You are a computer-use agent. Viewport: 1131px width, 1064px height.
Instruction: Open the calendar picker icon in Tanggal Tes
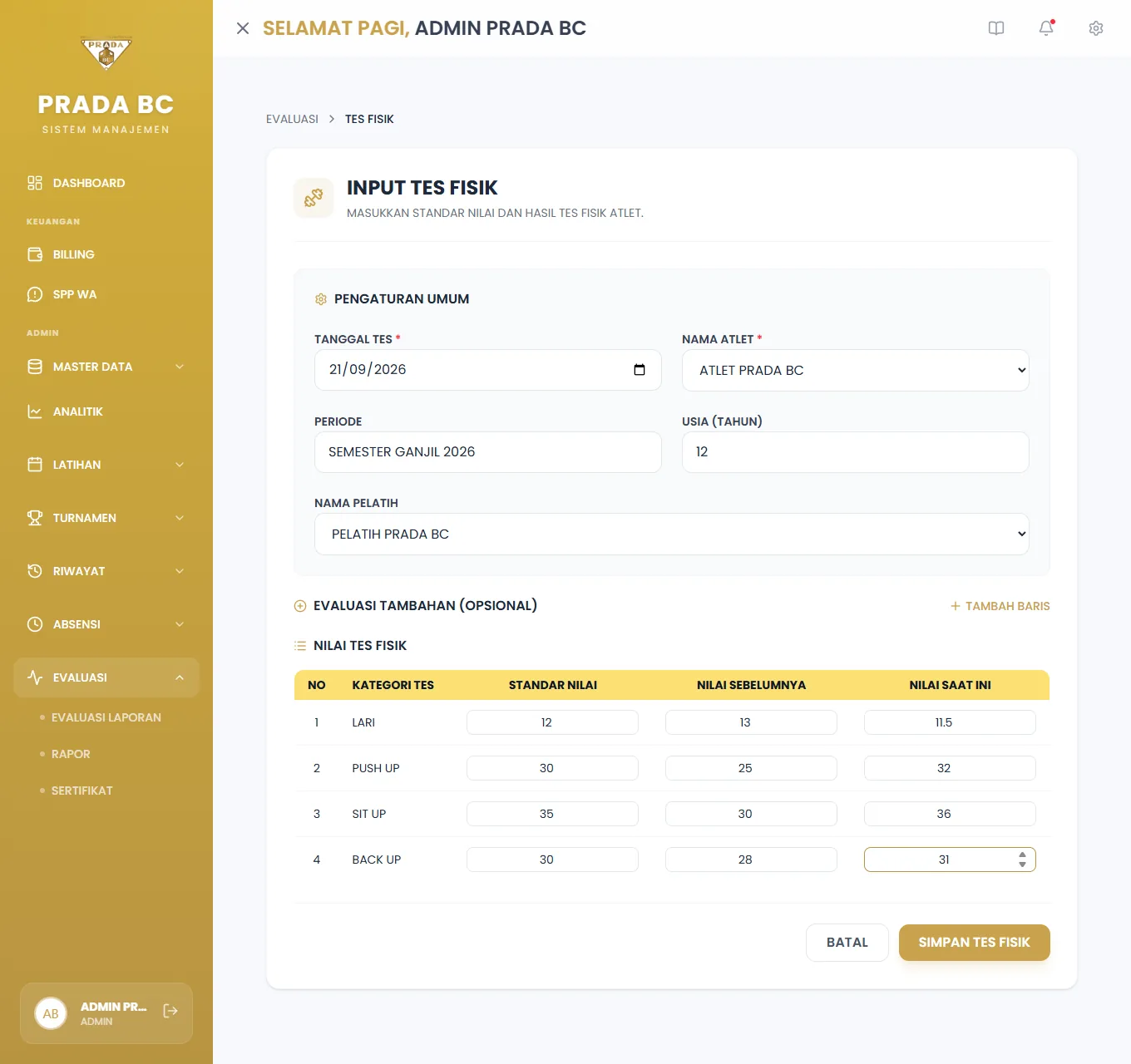pyautogui.click(x=640, y=370)
